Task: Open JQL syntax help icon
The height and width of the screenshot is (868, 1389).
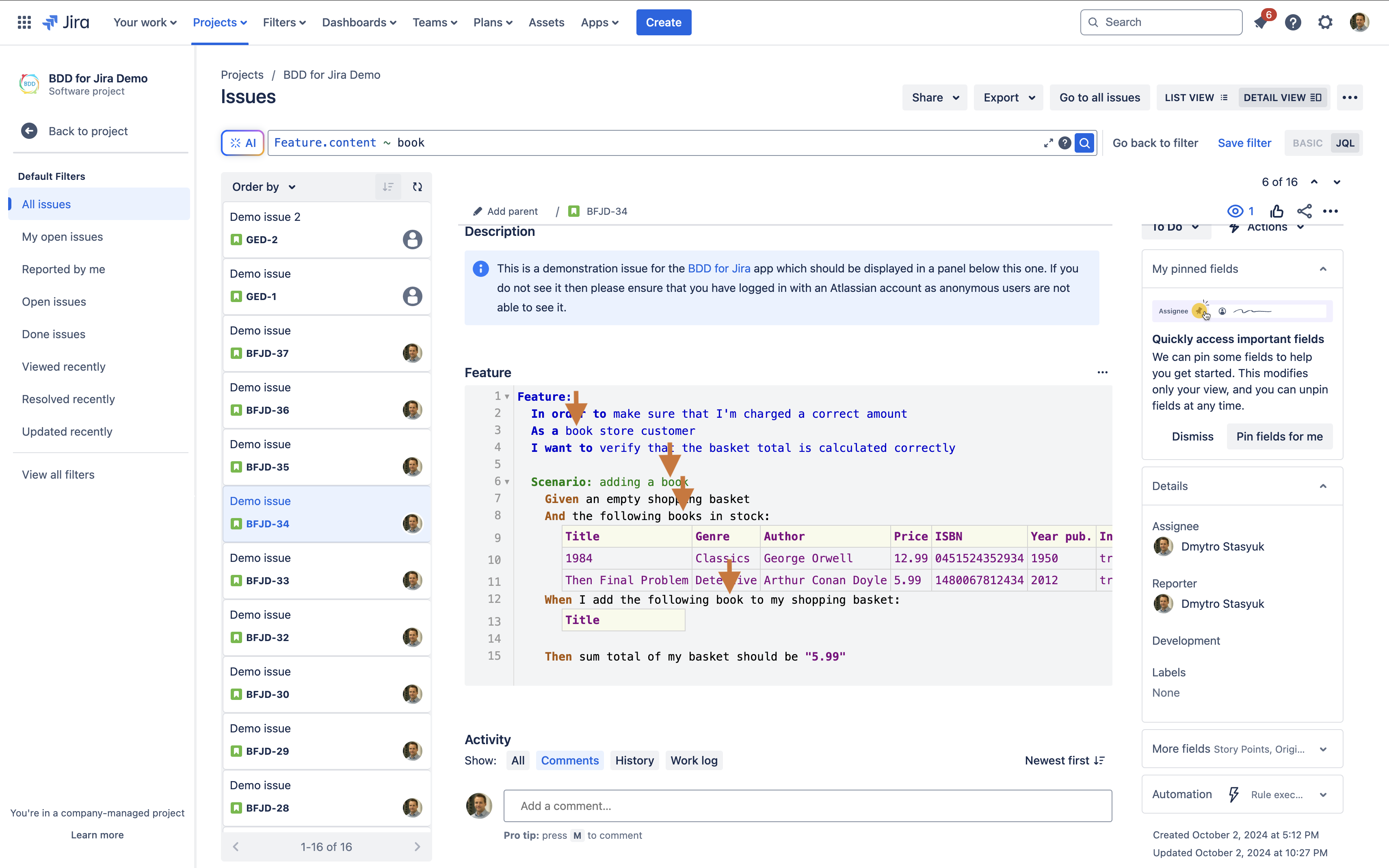Action: [1064, 143]
